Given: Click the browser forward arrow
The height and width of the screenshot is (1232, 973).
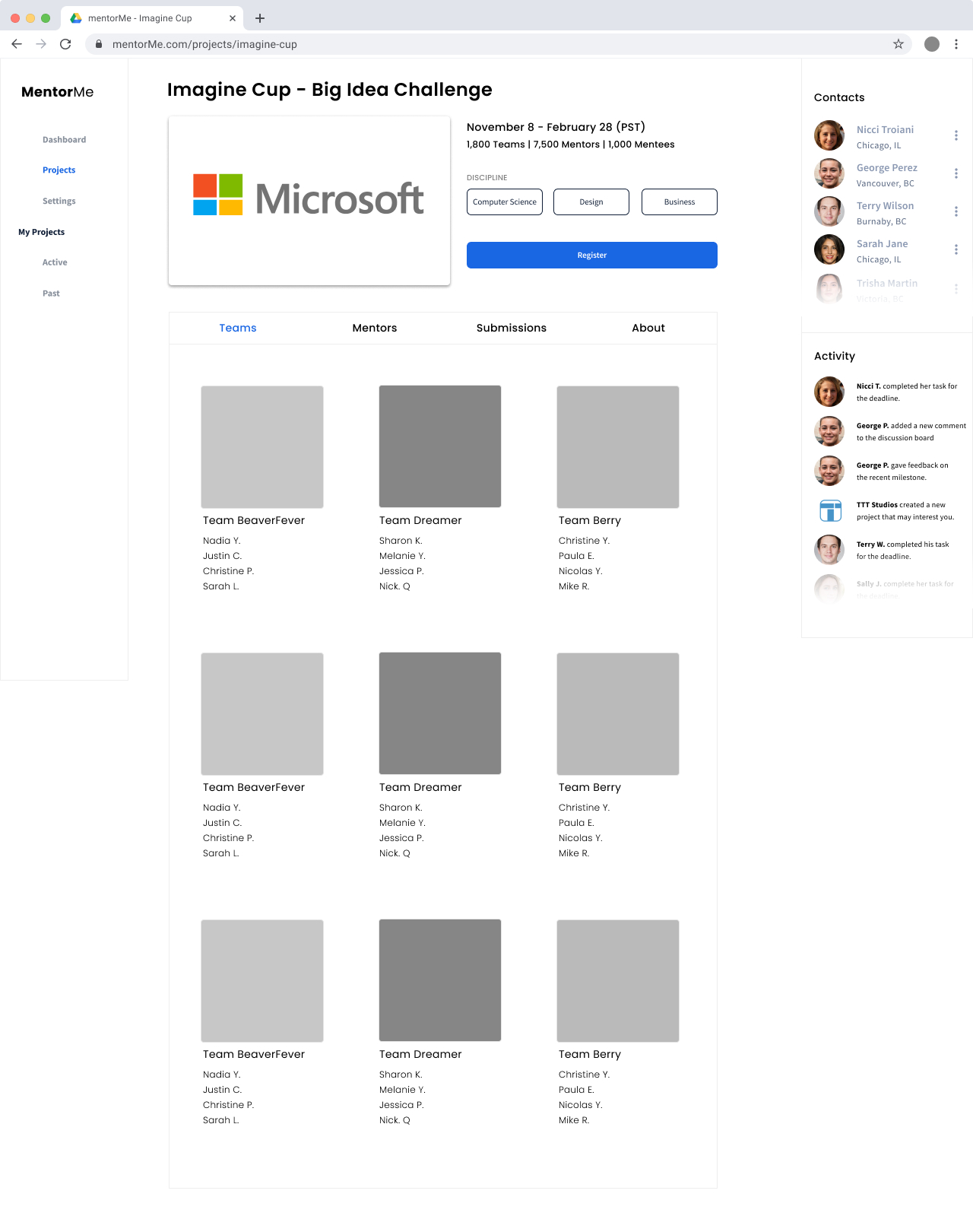Looking at the screenshot, I should tap(41, 44).
